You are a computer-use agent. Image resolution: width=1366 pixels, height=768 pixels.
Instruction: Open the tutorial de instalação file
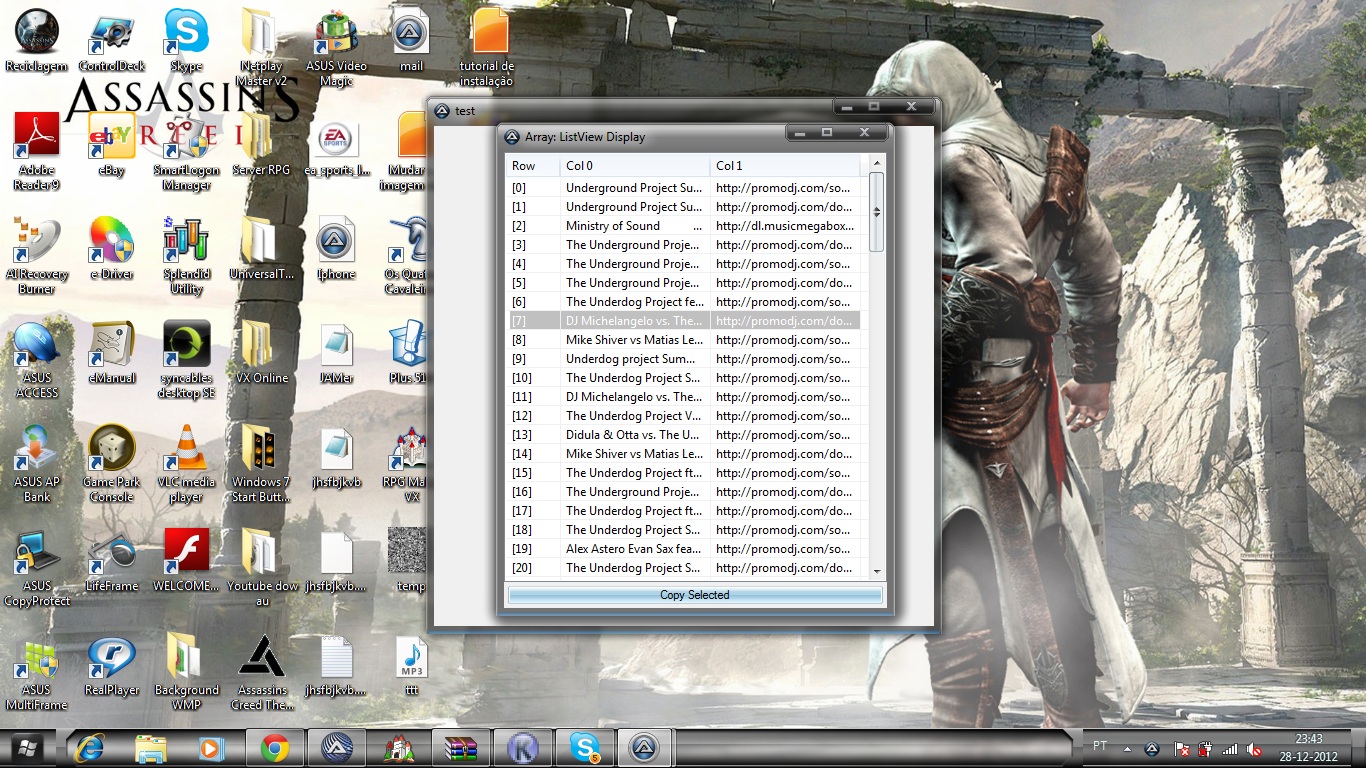pyautogui.click(x=488, y=46)
